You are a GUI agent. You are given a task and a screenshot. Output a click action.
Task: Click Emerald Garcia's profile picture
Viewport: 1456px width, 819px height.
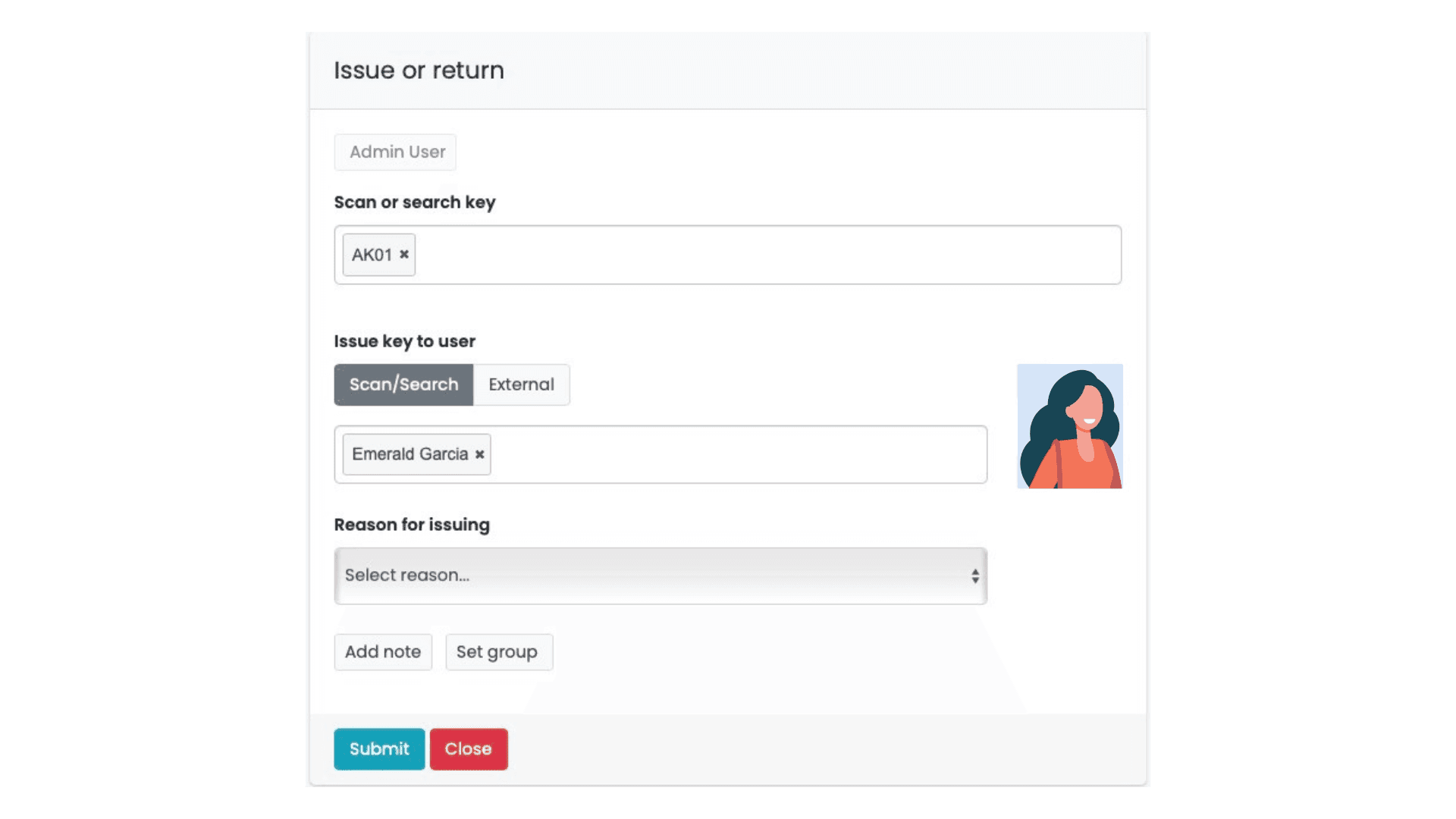pos(1069,426)
